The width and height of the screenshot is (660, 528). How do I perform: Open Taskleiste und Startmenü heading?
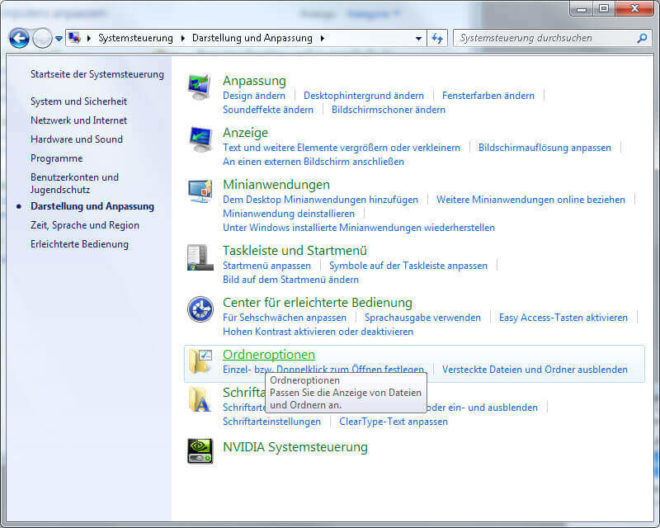point(295,251)
